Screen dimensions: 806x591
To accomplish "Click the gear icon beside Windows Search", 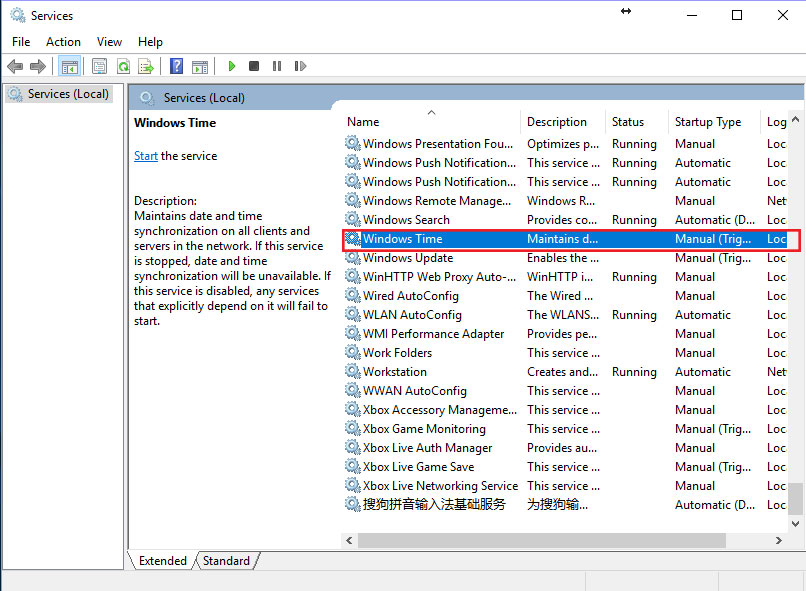I will (353, 219).
